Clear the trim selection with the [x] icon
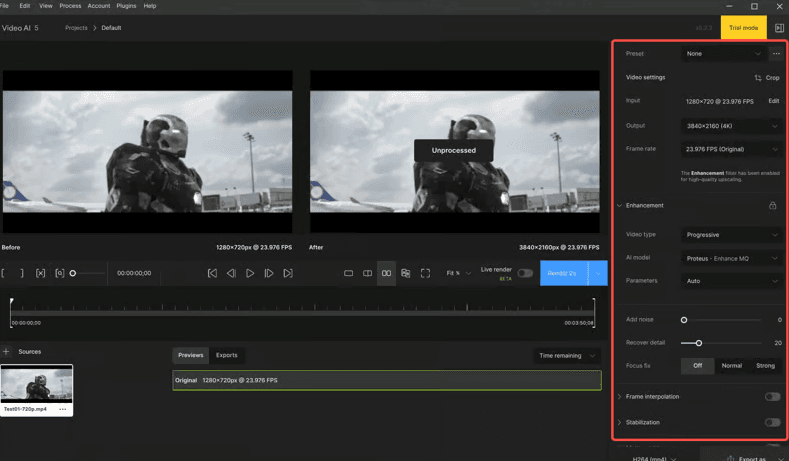Viewport: 789px width, 461px height. 40,273
